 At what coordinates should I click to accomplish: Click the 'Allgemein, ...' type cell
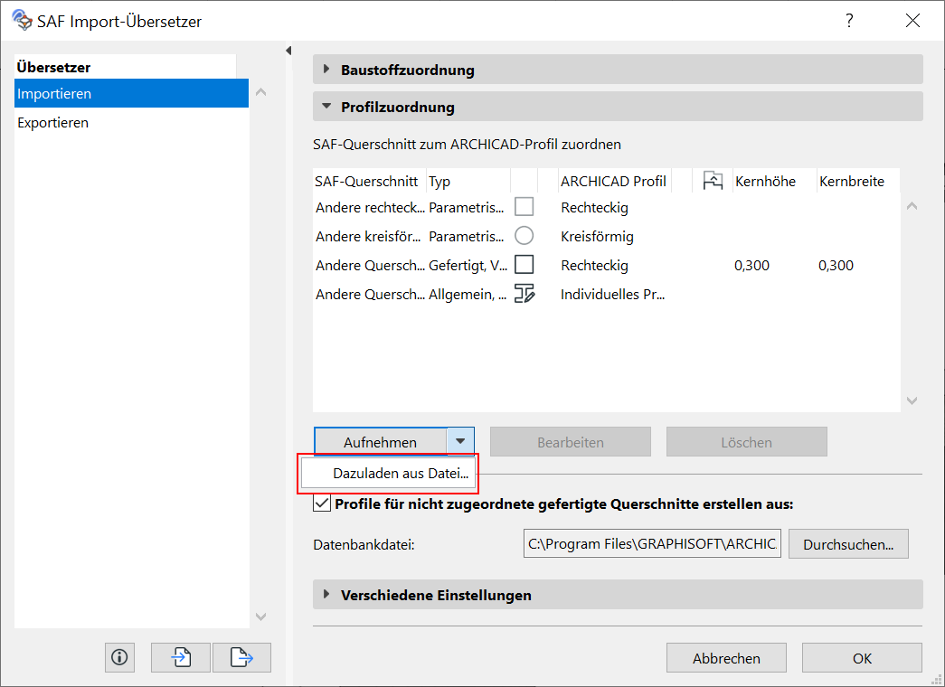pyautogui.click(x=468, y=294)
